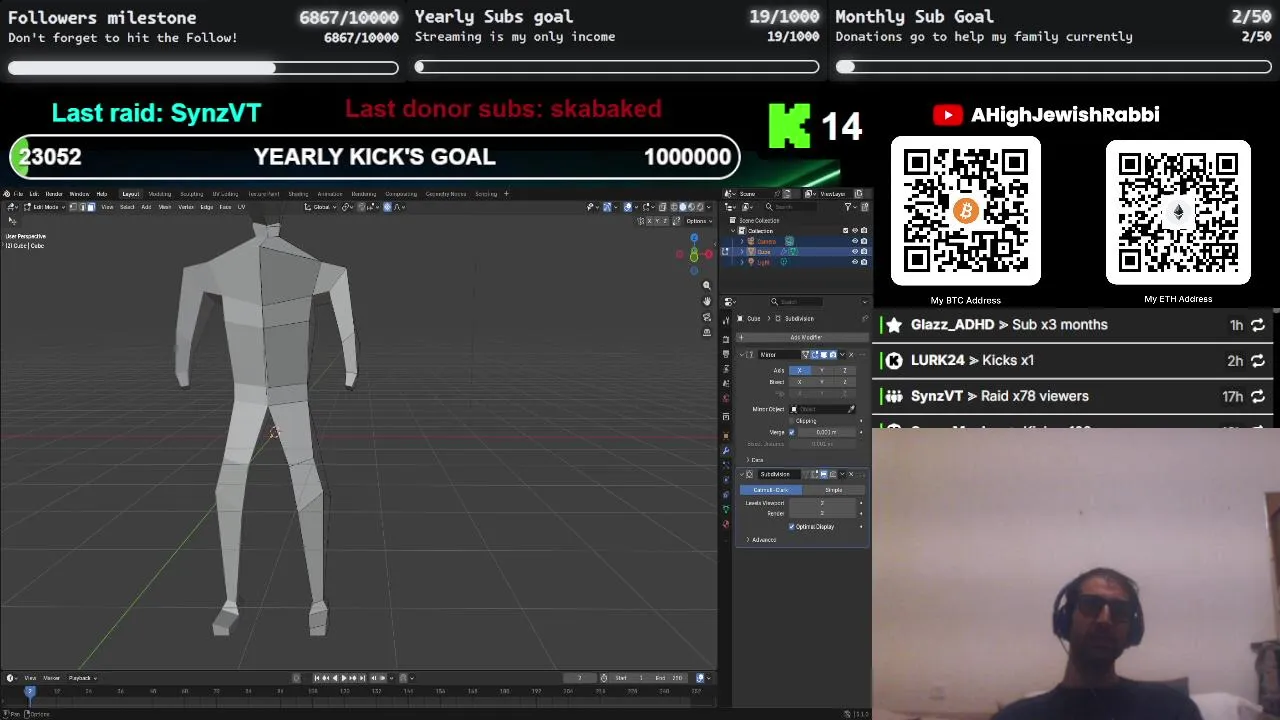This screenshot has width=1280, height=720.
Task: Expand the Advanced subdivision section
Action: tap(762, 540)
